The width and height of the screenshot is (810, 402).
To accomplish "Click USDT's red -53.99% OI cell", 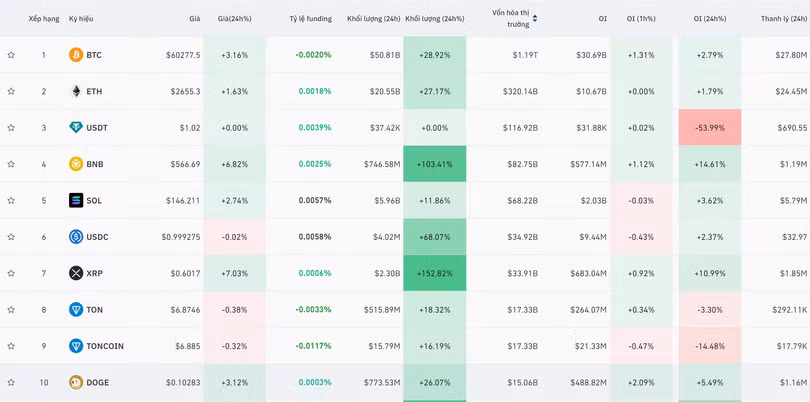I will (x=710, y=128).
